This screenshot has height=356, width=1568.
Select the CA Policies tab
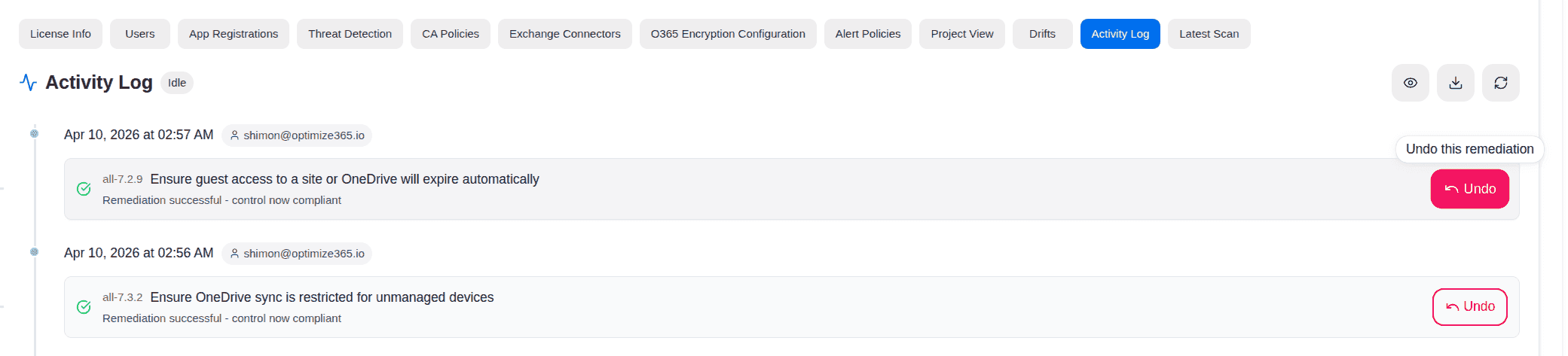(451, 34)
